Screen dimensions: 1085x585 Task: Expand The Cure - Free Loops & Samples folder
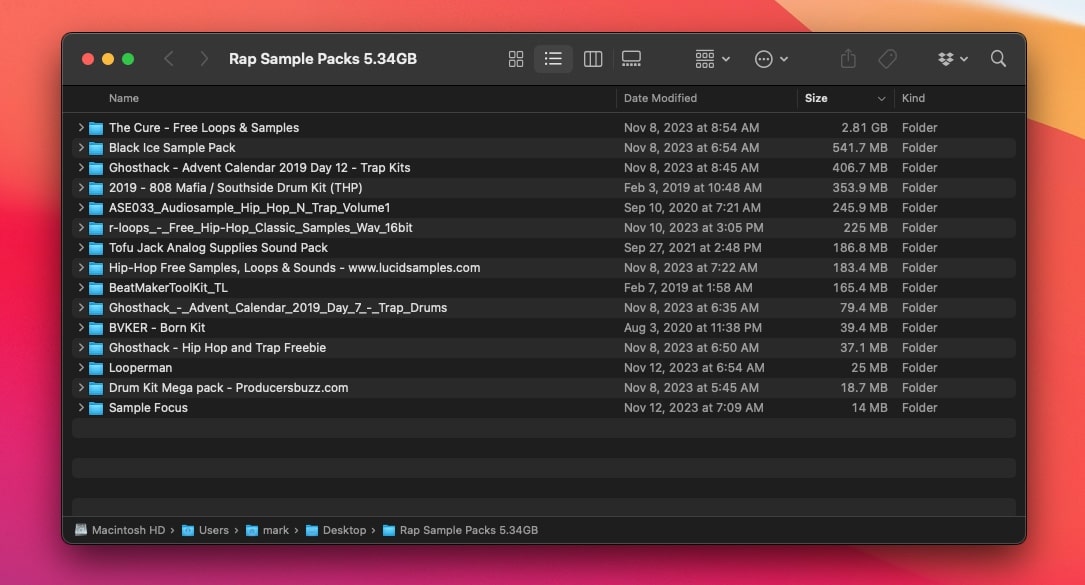pos(81,128)
